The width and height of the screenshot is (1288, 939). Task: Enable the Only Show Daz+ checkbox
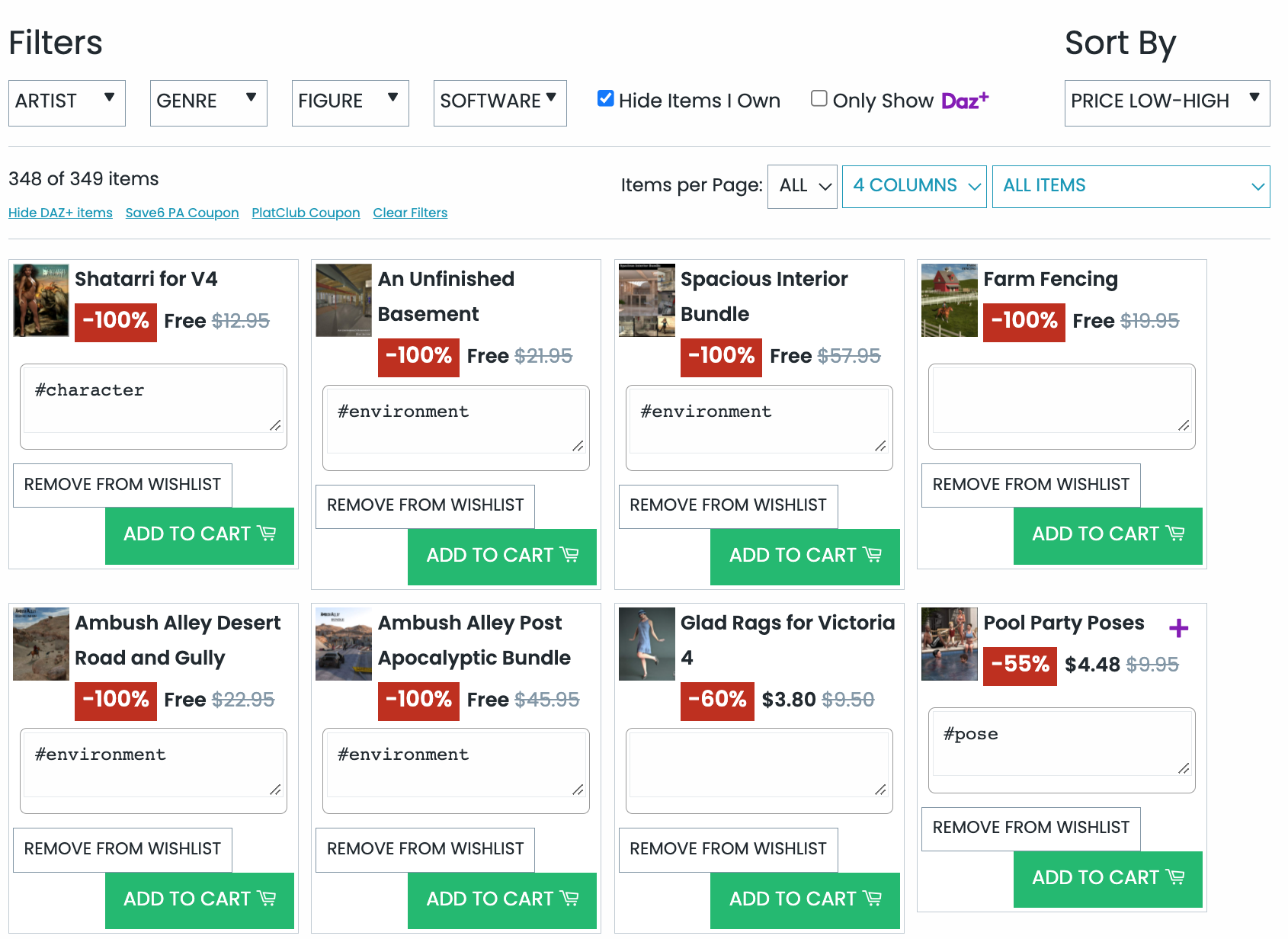pyautogui.click(x=819, y=98)
